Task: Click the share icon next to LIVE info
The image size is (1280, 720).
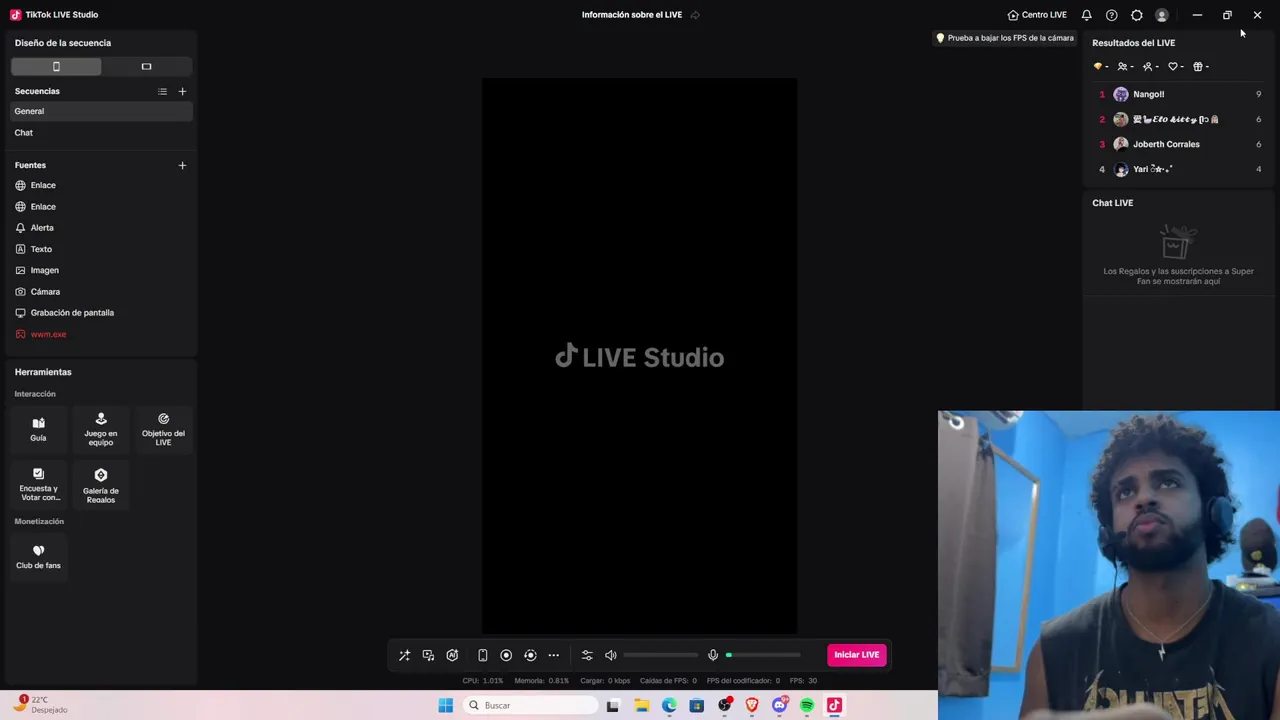Action: (695, 15)
